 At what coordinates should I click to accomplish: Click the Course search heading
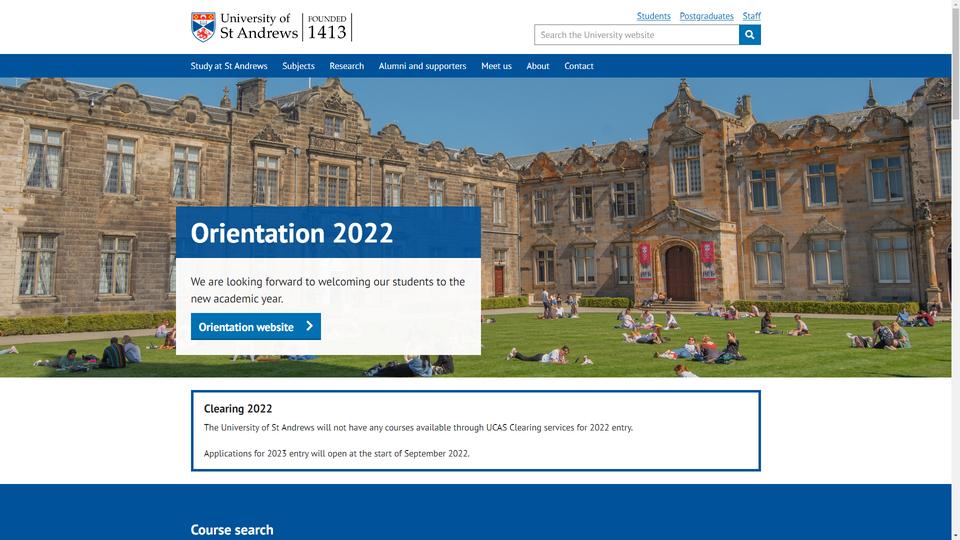(231, 530)
